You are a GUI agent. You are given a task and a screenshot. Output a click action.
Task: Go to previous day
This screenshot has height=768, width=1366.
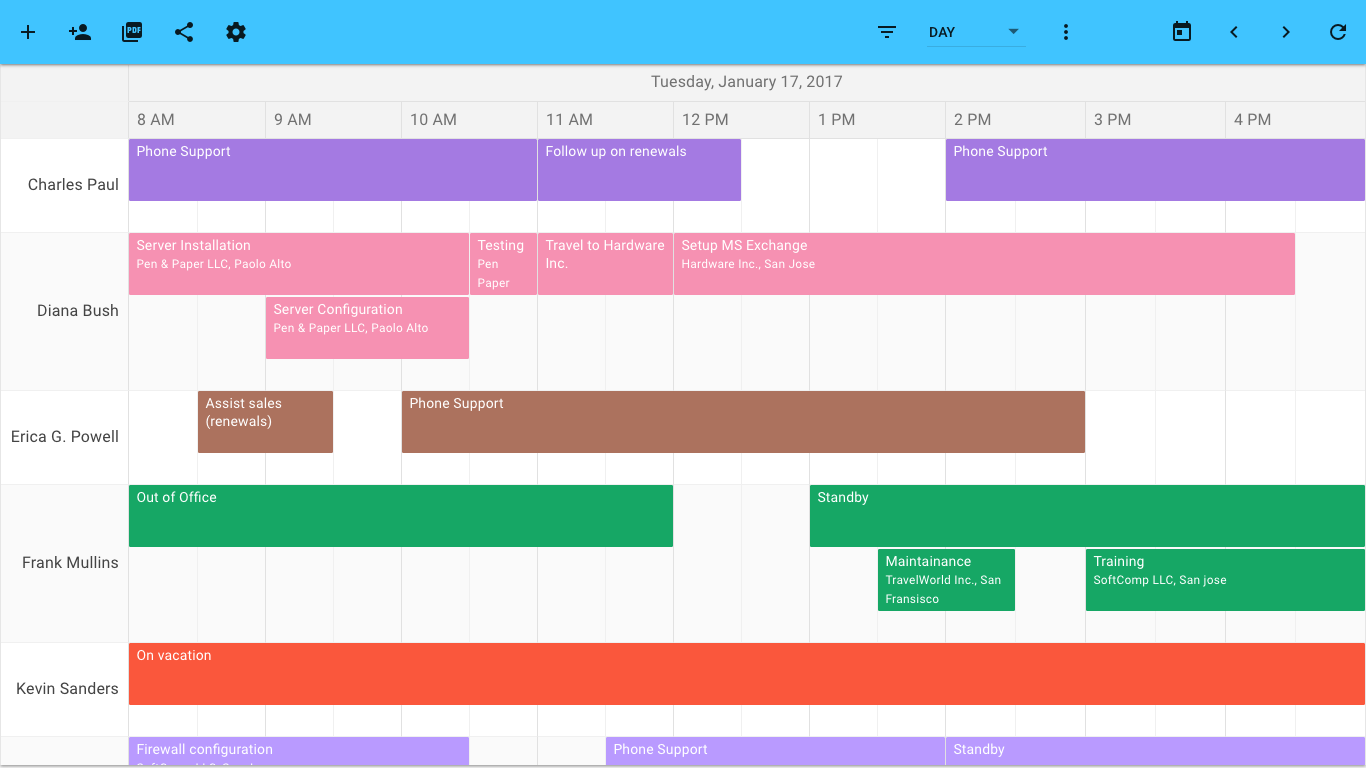click(x=1234, y=32)
